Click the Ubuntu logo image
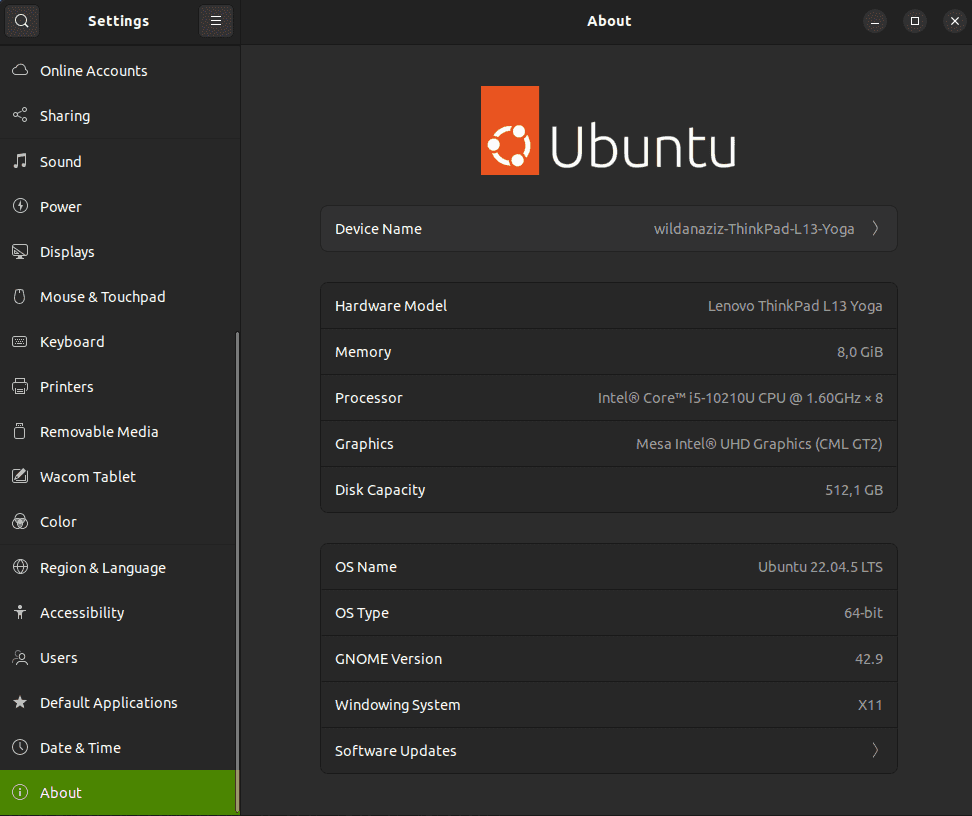Viewport: 972px width, 816px height. 608,131
